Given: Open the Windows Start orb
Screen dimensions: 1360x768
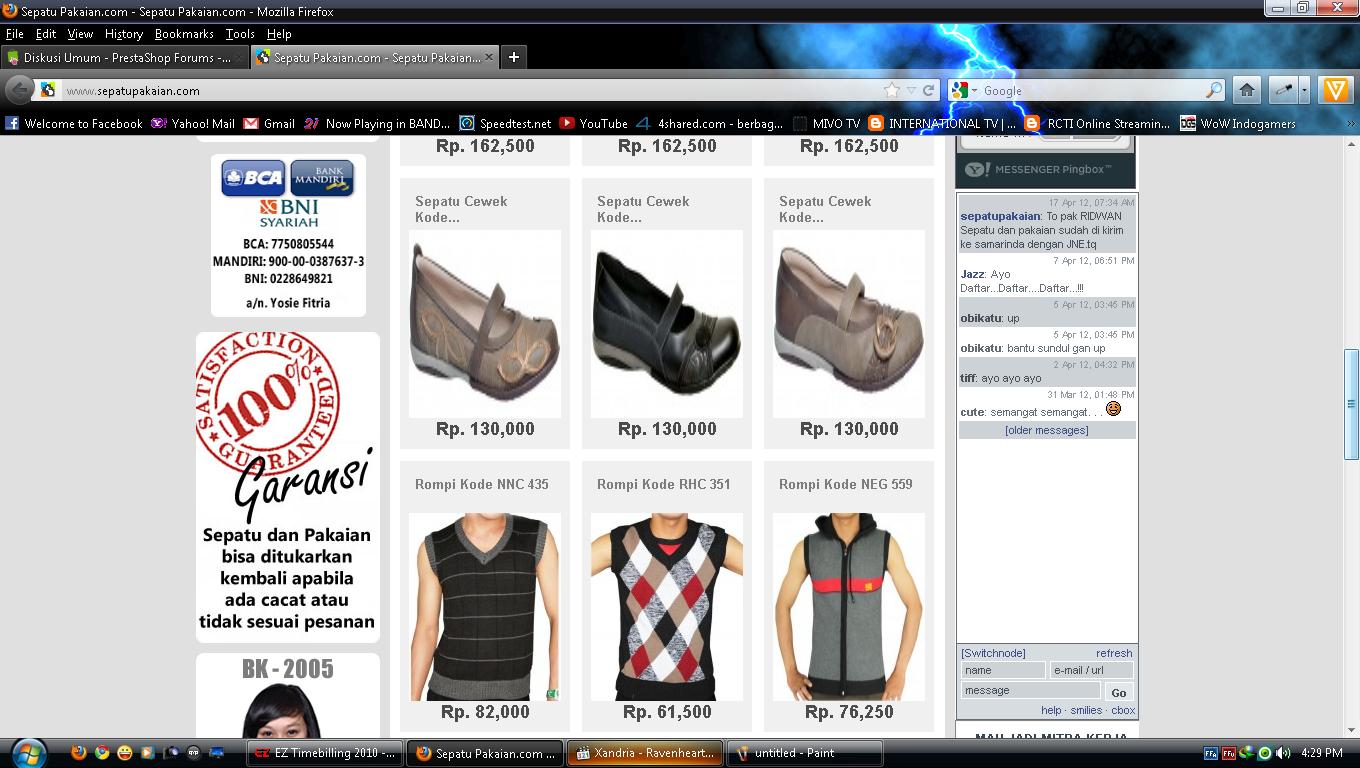Looking at the screenshot, I should pyautogui.click(x=27, y=752).
